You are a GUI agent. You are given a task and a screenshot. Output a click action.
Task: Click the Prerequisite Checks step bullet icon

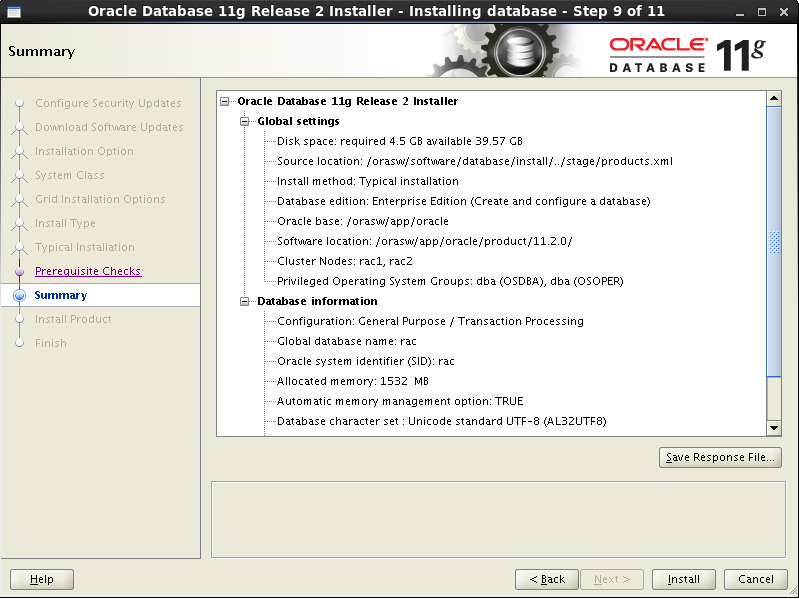pyautogui.click(x=19, y=271)
